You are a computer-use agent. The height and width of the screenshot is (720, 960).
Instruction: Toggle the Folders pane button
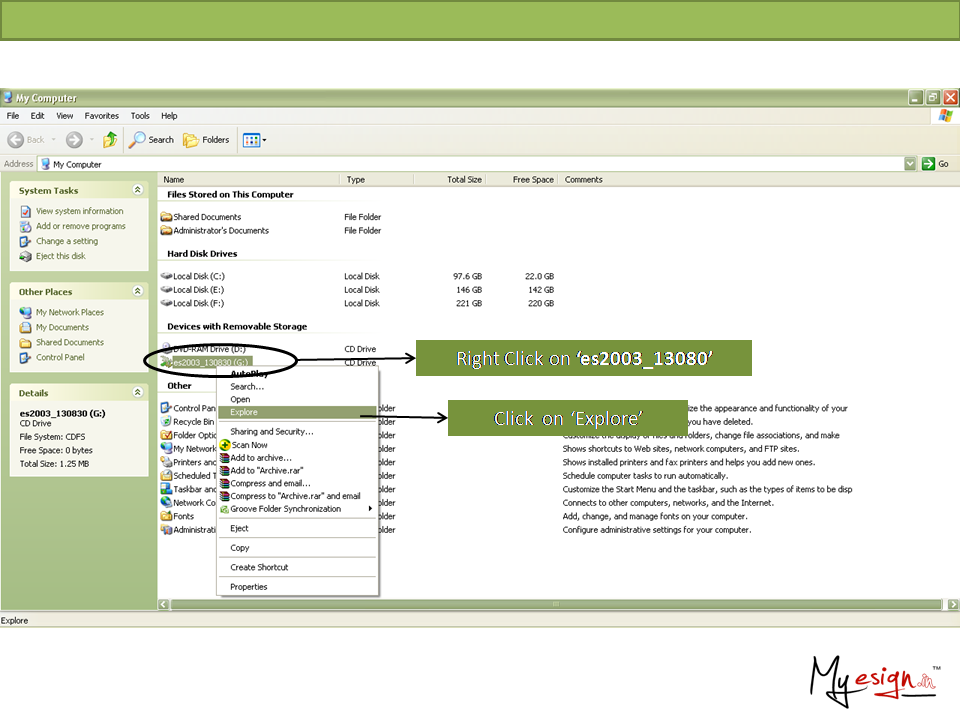pos(206,140)
